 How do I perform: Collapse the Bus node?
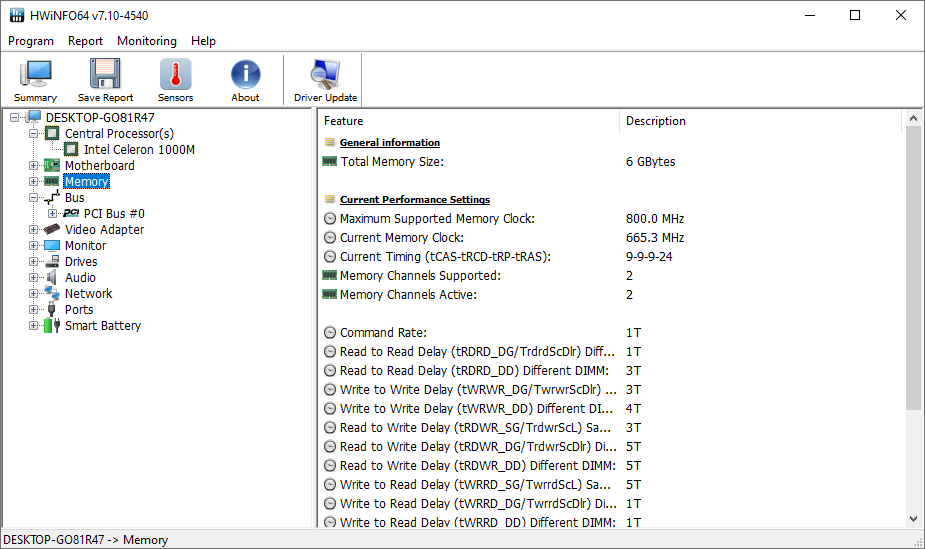coord(34,197)
